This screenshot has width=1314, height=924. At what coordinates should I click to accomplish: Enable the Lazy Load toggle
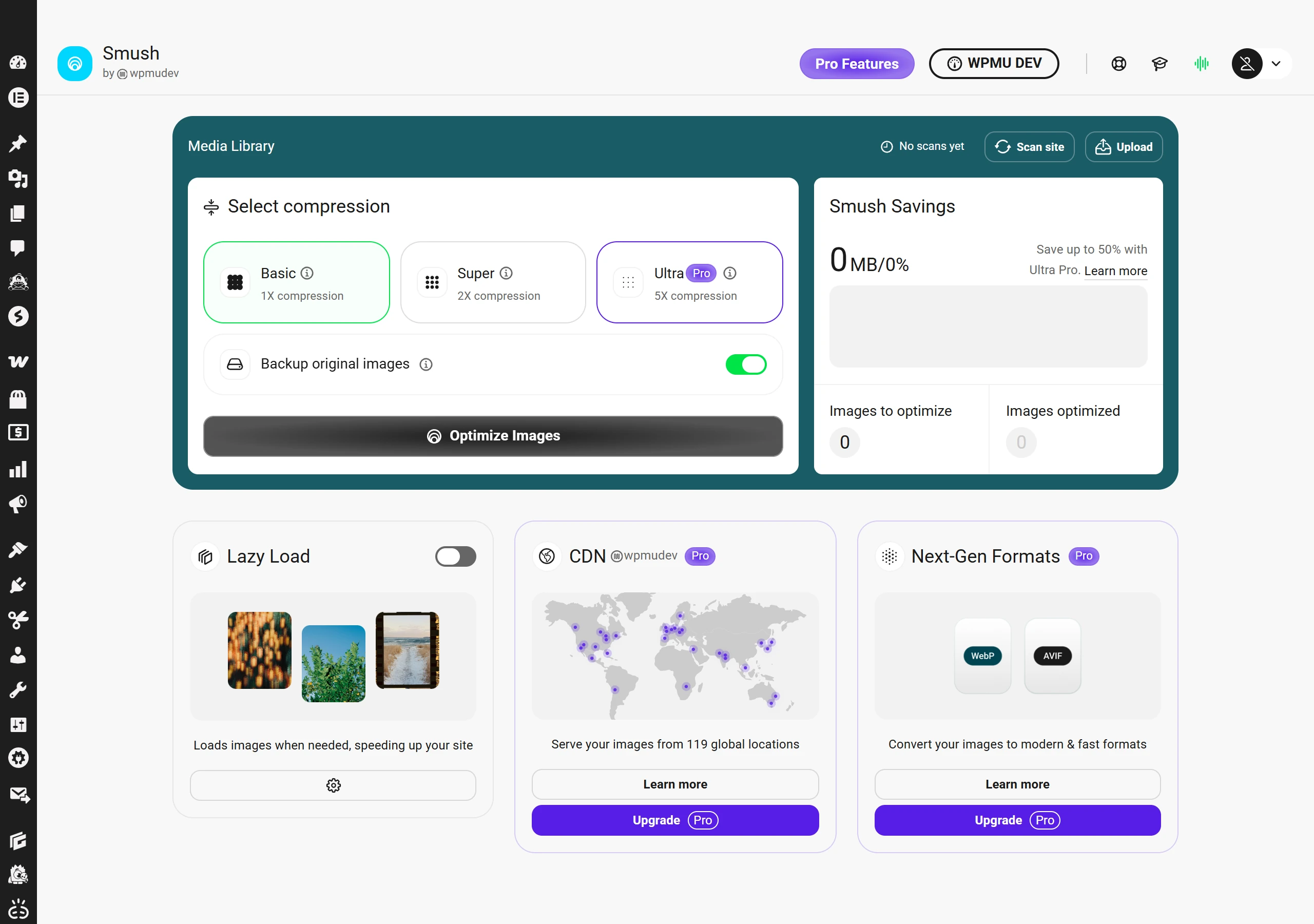coord(456,556)
